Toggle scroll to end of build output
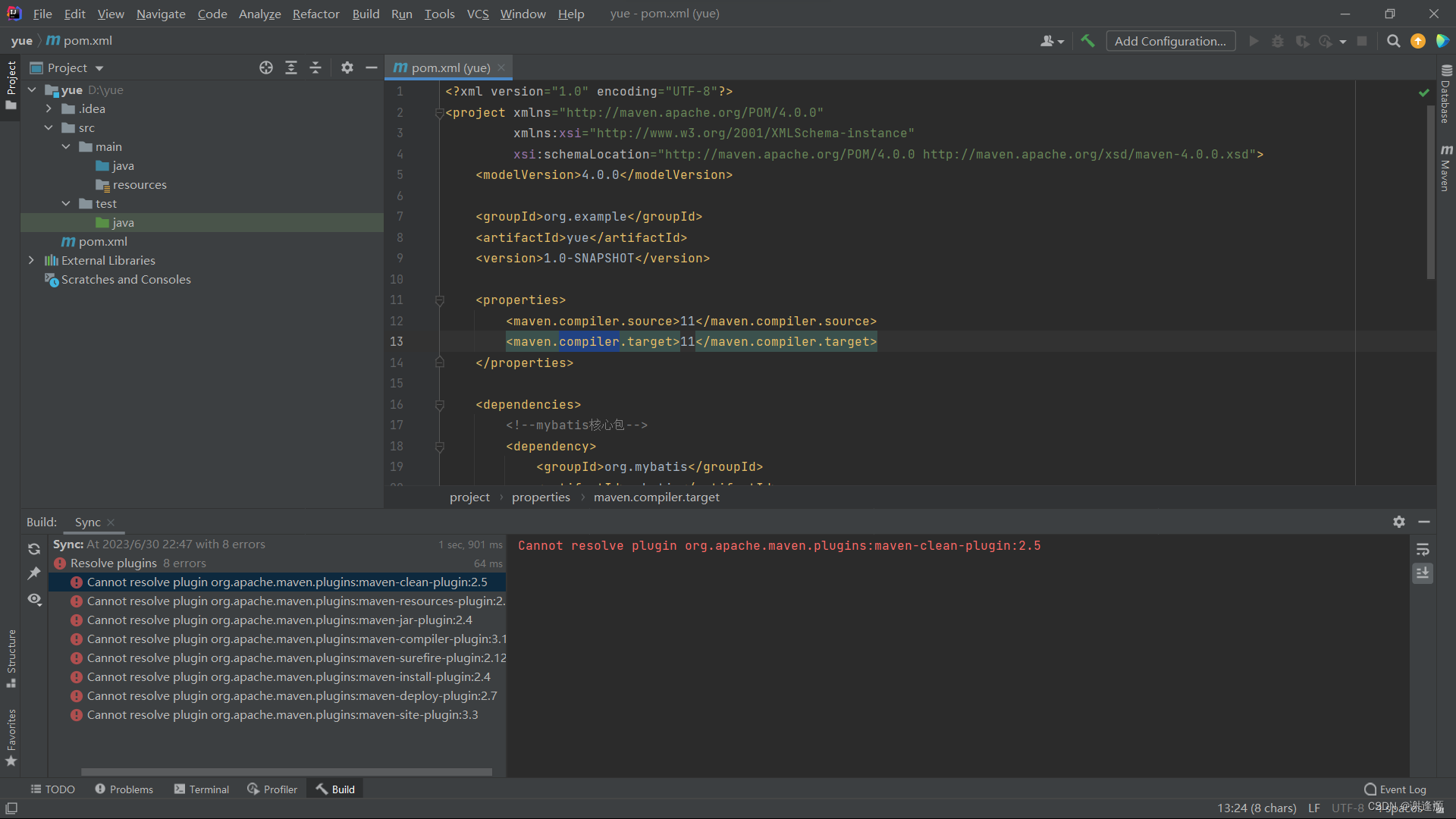1456x819 pixels. pos(1423,573)
